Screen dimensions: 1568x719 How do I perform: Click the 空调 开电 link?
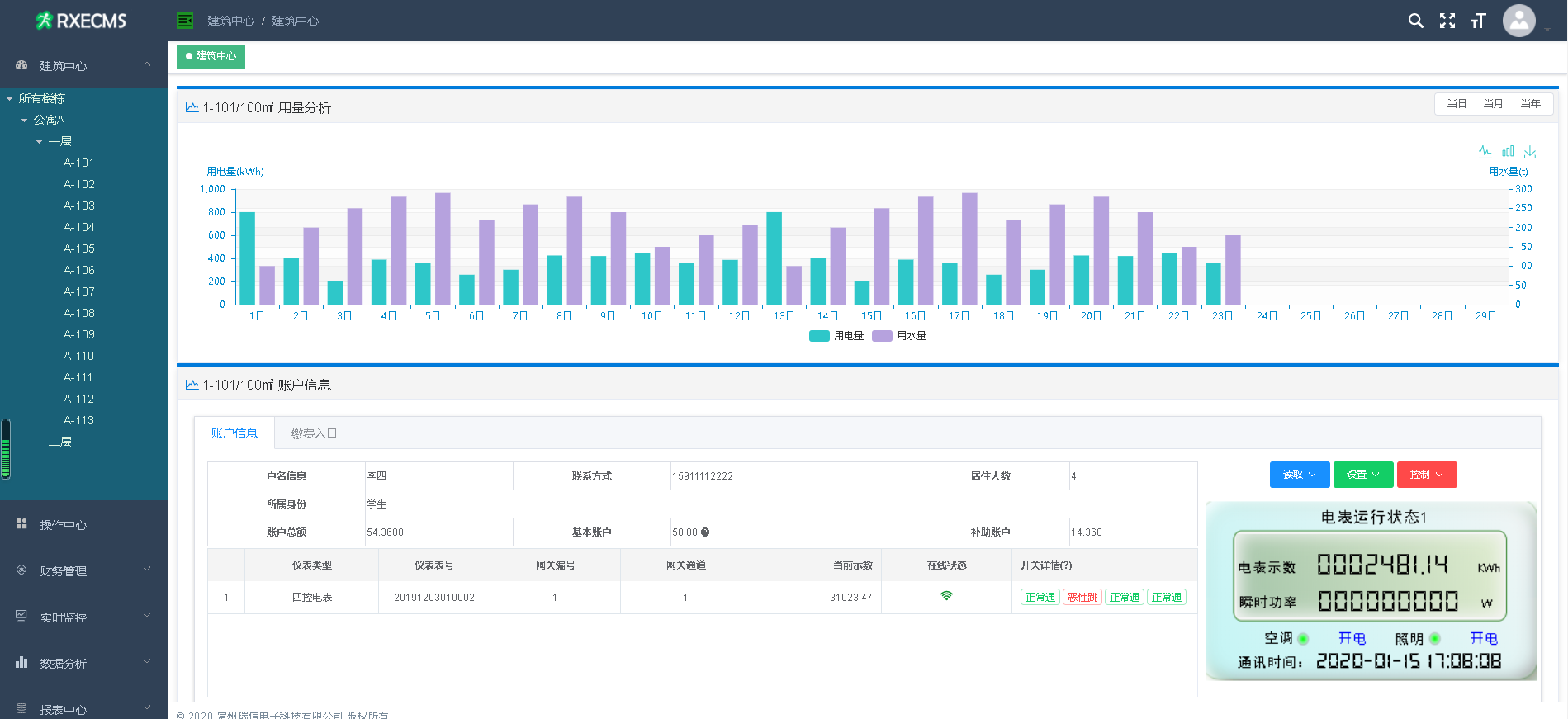click(x=1352, y=638)
